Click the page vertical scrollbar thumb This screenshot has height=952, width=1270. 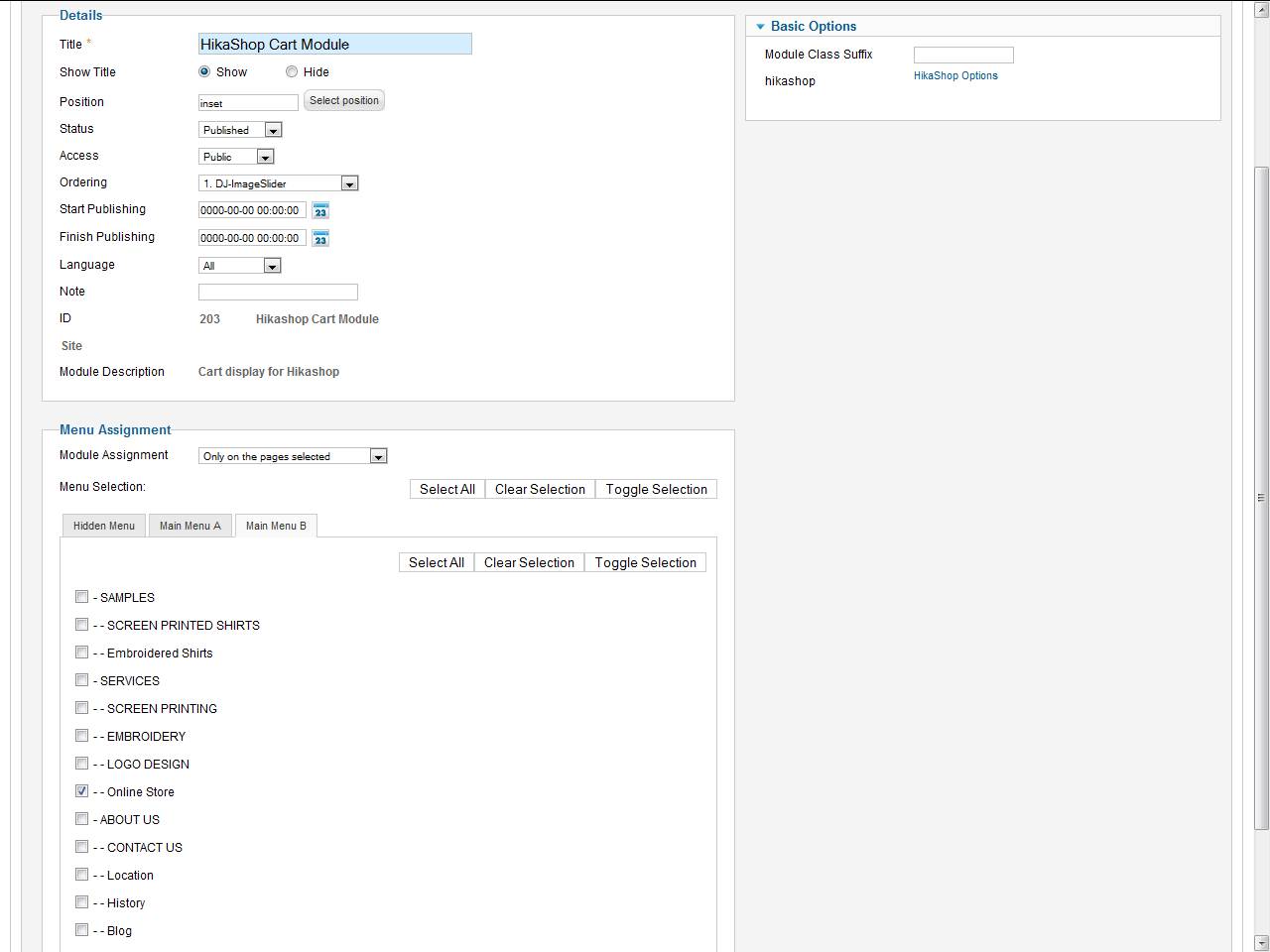pyautogui.click(x=1261, y=498)
